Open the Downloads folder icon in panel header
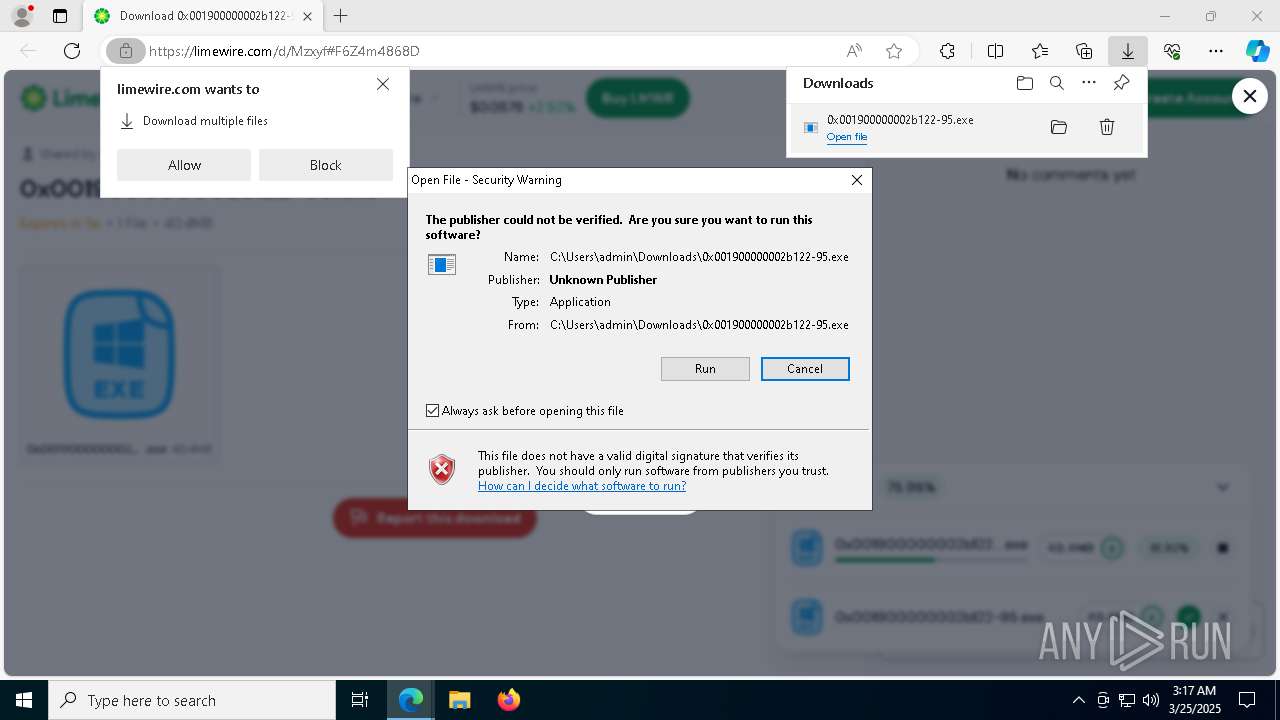 (1025, 83)
